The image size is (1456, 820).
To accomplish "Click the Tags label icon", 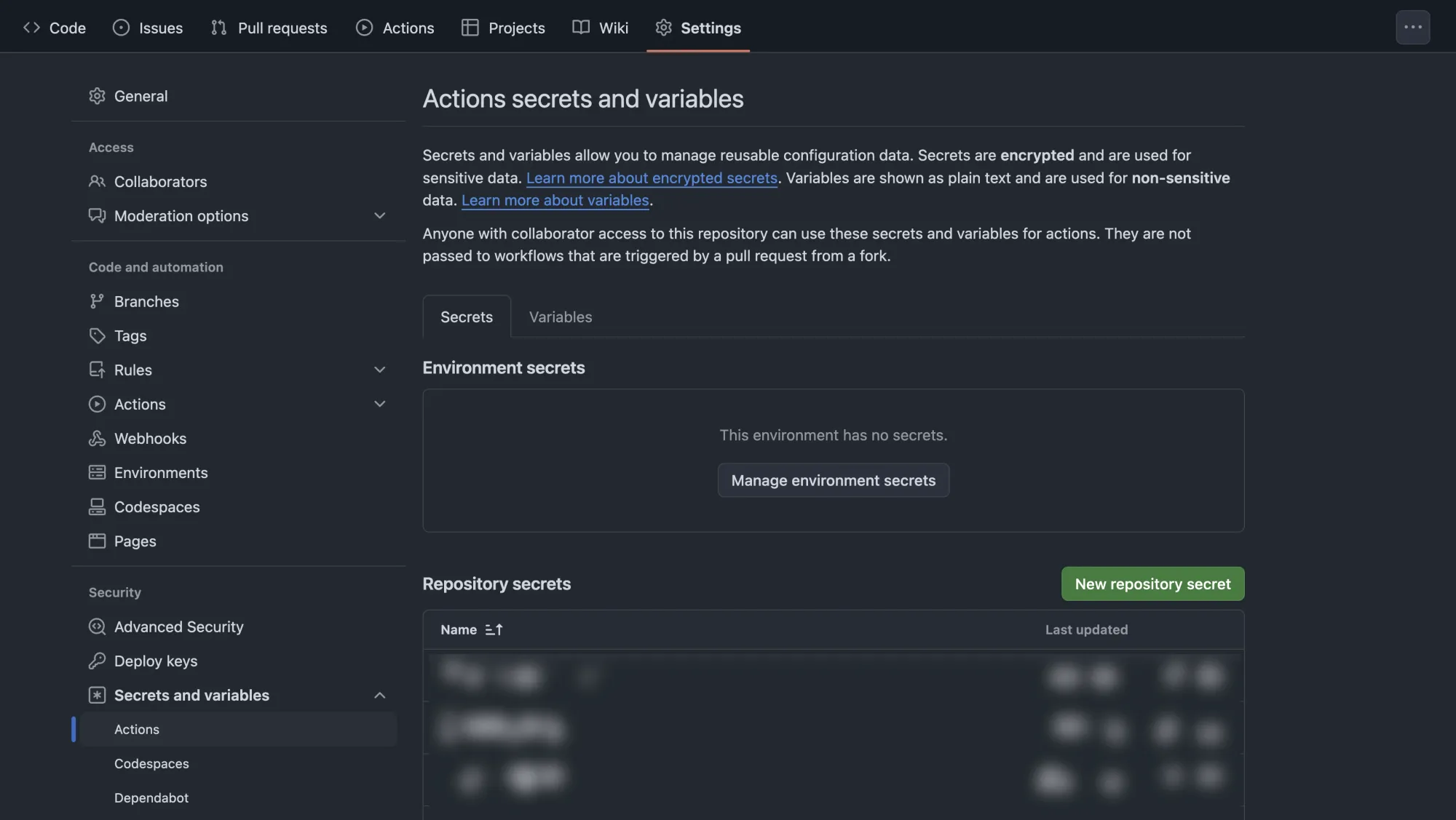I will (x=97, y=335).
